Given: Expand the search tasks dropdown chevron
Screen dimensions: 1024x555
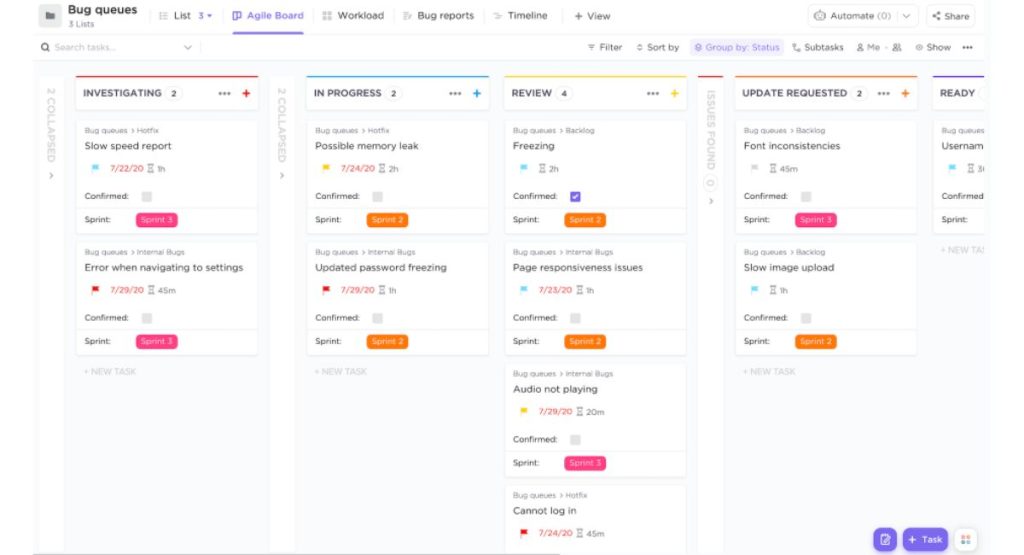Looking at the screenshot, I should tap(188, 47).
